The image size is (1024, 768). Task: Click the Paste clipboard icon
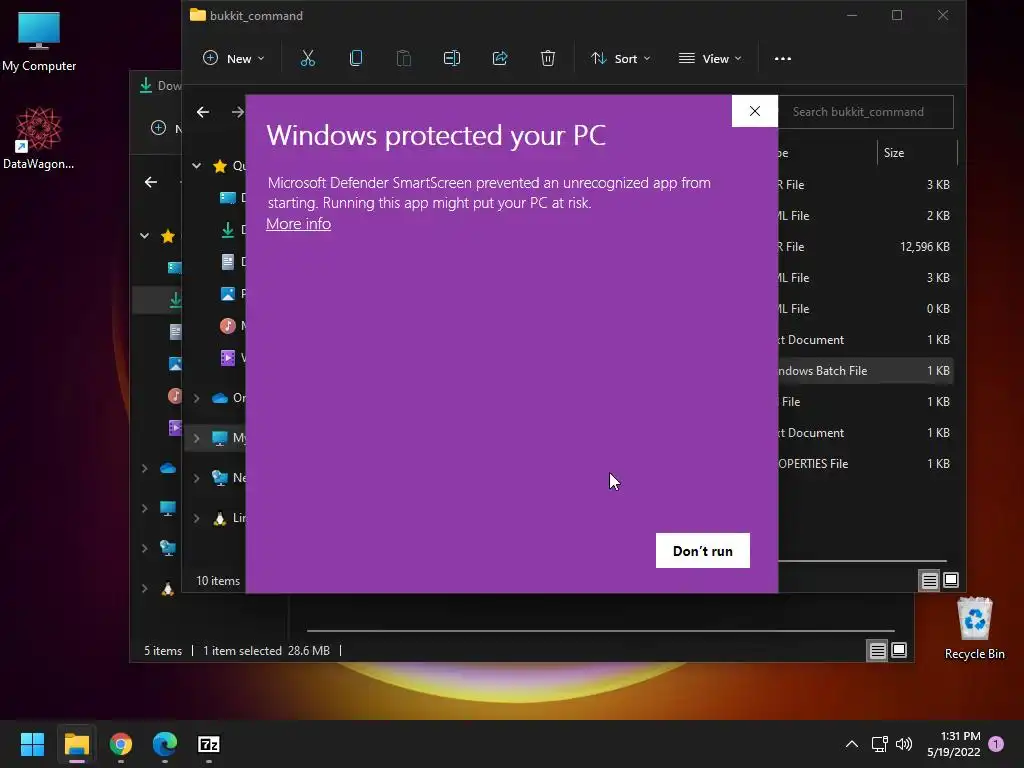pyautogui.click(x=404, y=59)
